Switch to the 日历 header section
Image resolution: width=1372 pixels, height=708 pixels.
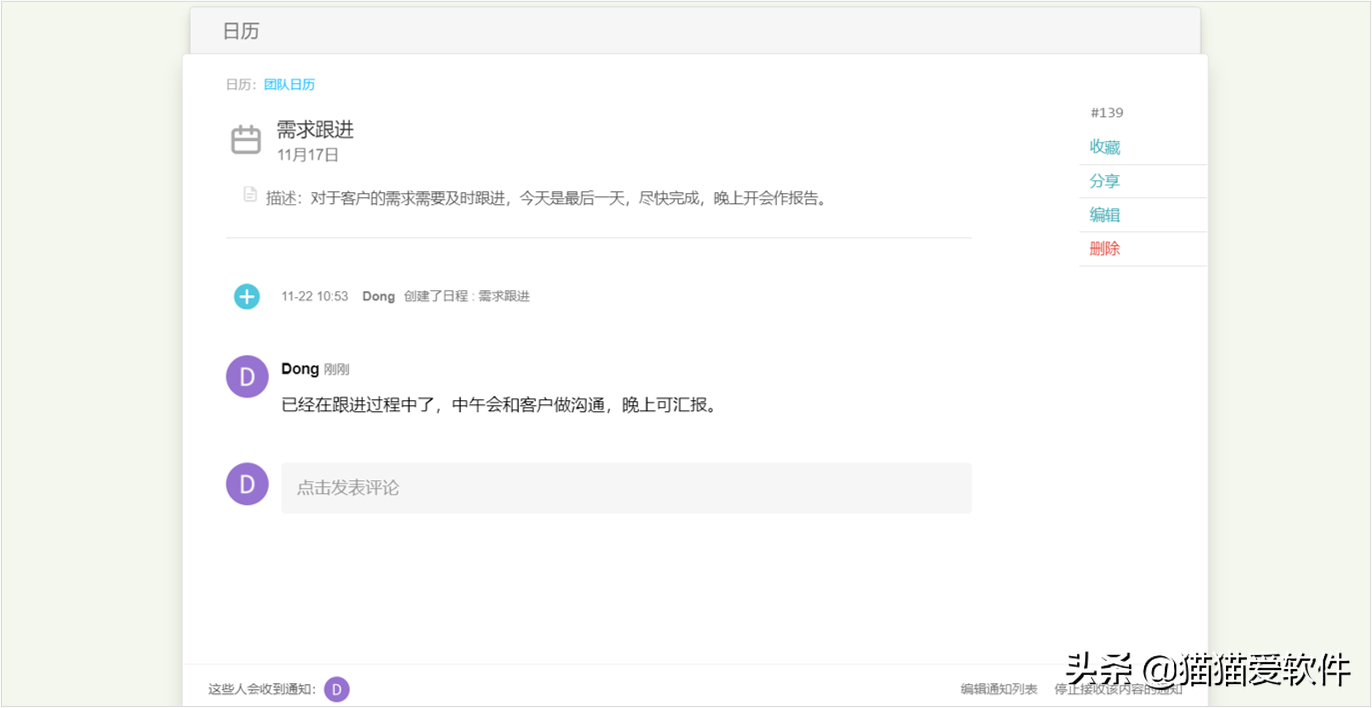point(240,30)
